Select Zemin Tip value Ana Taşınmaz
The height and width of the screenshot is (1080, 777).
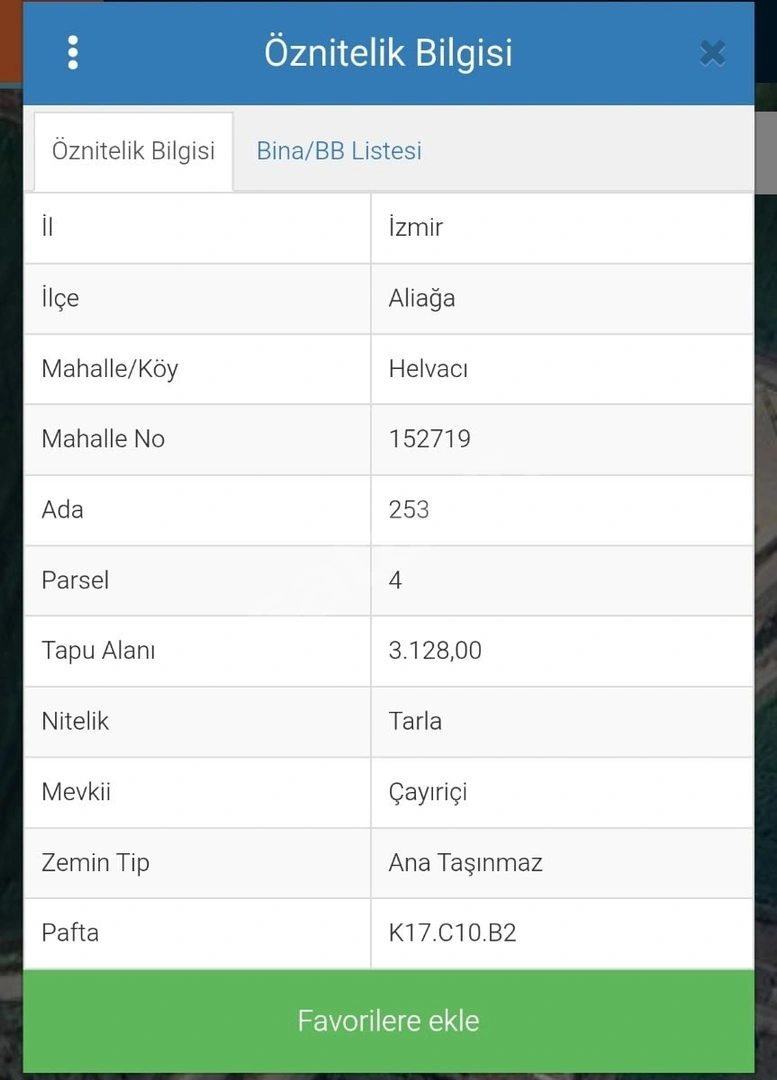coord(466,863)
